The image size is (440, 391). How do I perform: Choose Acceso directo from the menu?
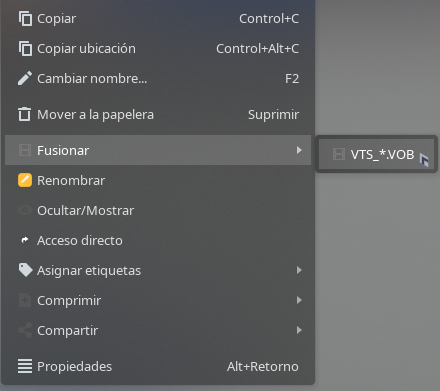point(158,240)
